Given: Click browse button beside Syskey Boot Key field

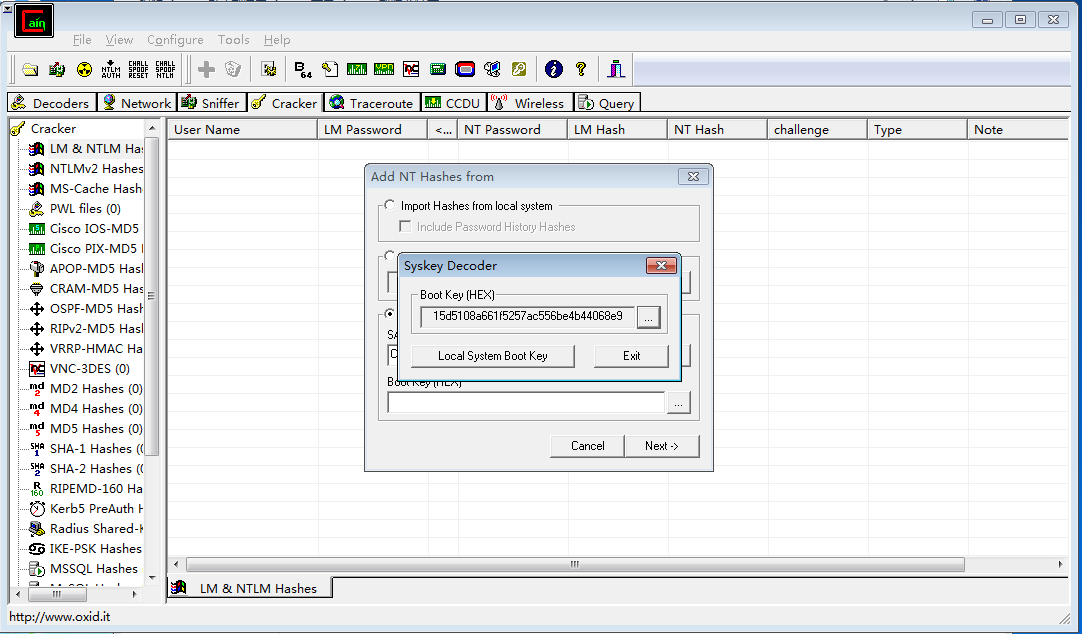Looking at the screenshot, I should click(x=648, y=317).
